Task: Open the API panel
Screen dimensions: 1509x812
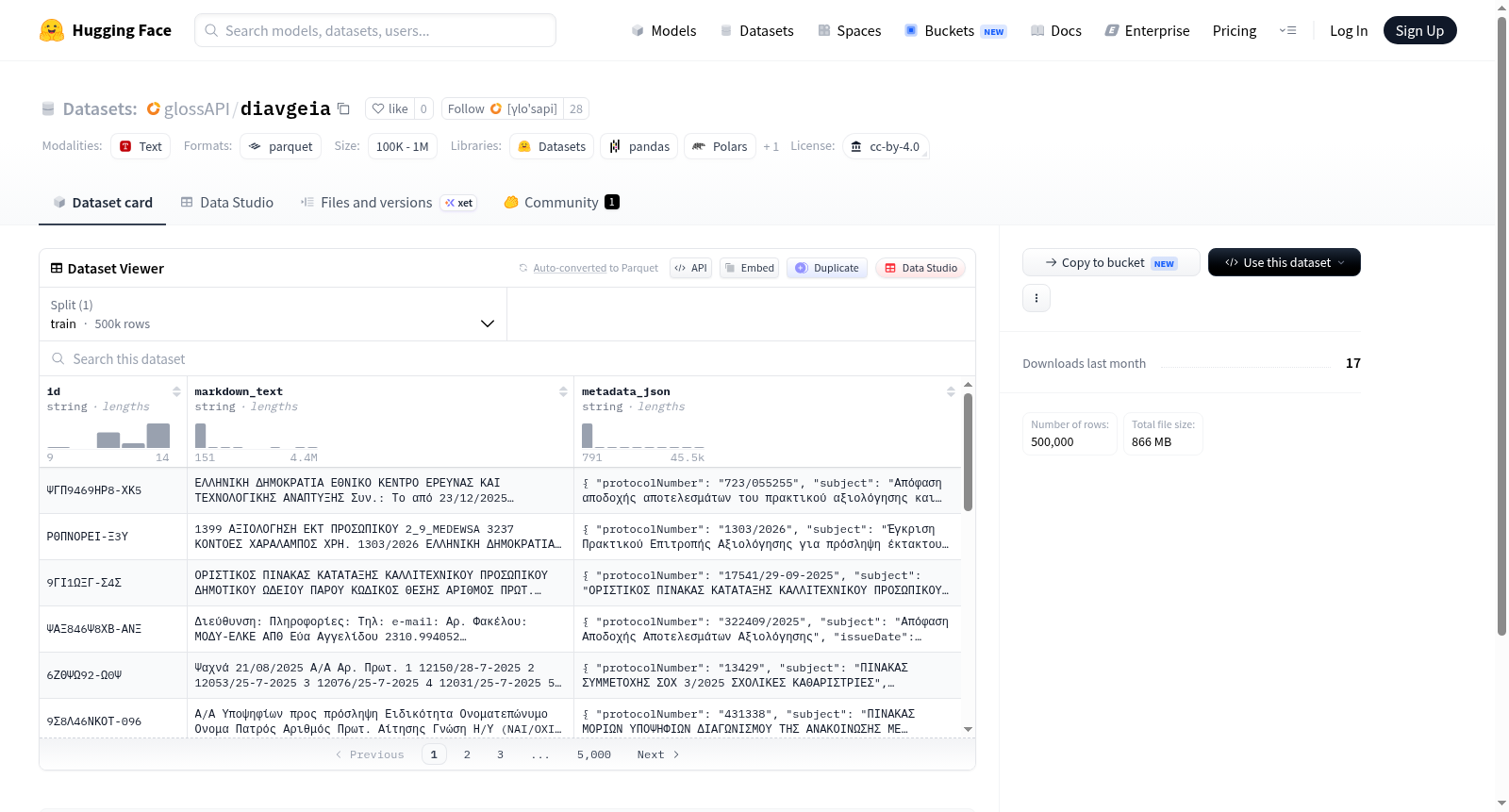Action: pos(690,268)
